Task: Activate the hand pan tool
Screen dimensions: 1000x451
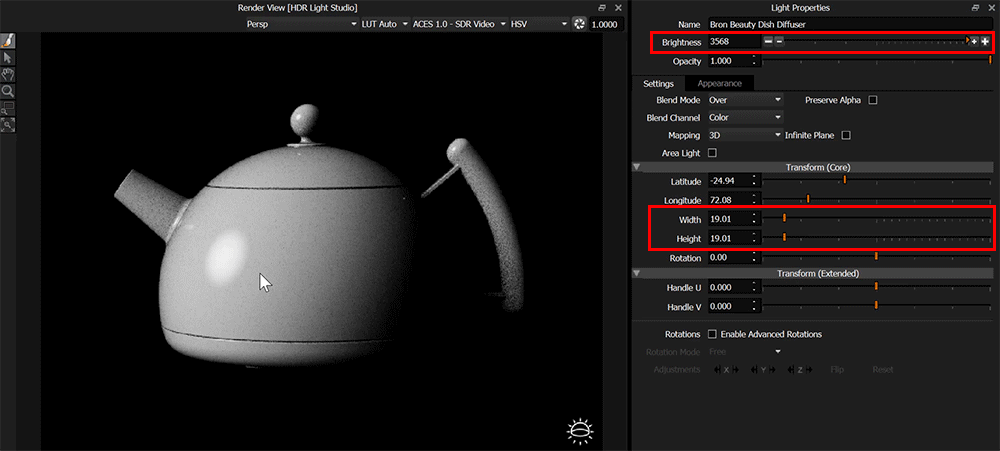Action: [x=8, y=74]
